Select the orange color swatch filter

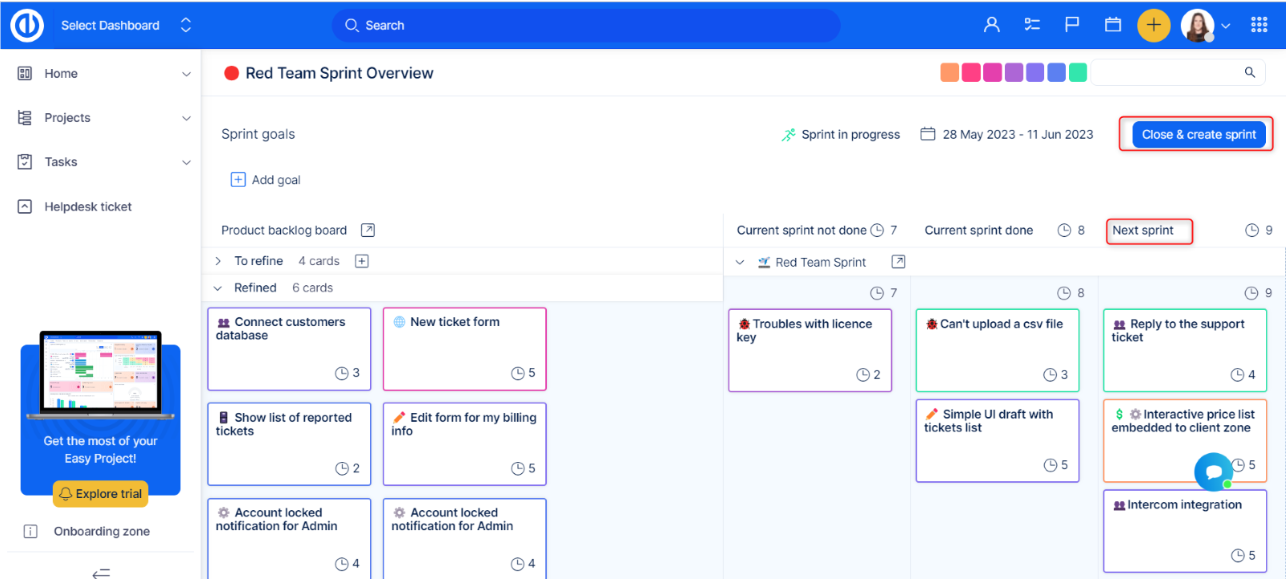pos(949,72)
